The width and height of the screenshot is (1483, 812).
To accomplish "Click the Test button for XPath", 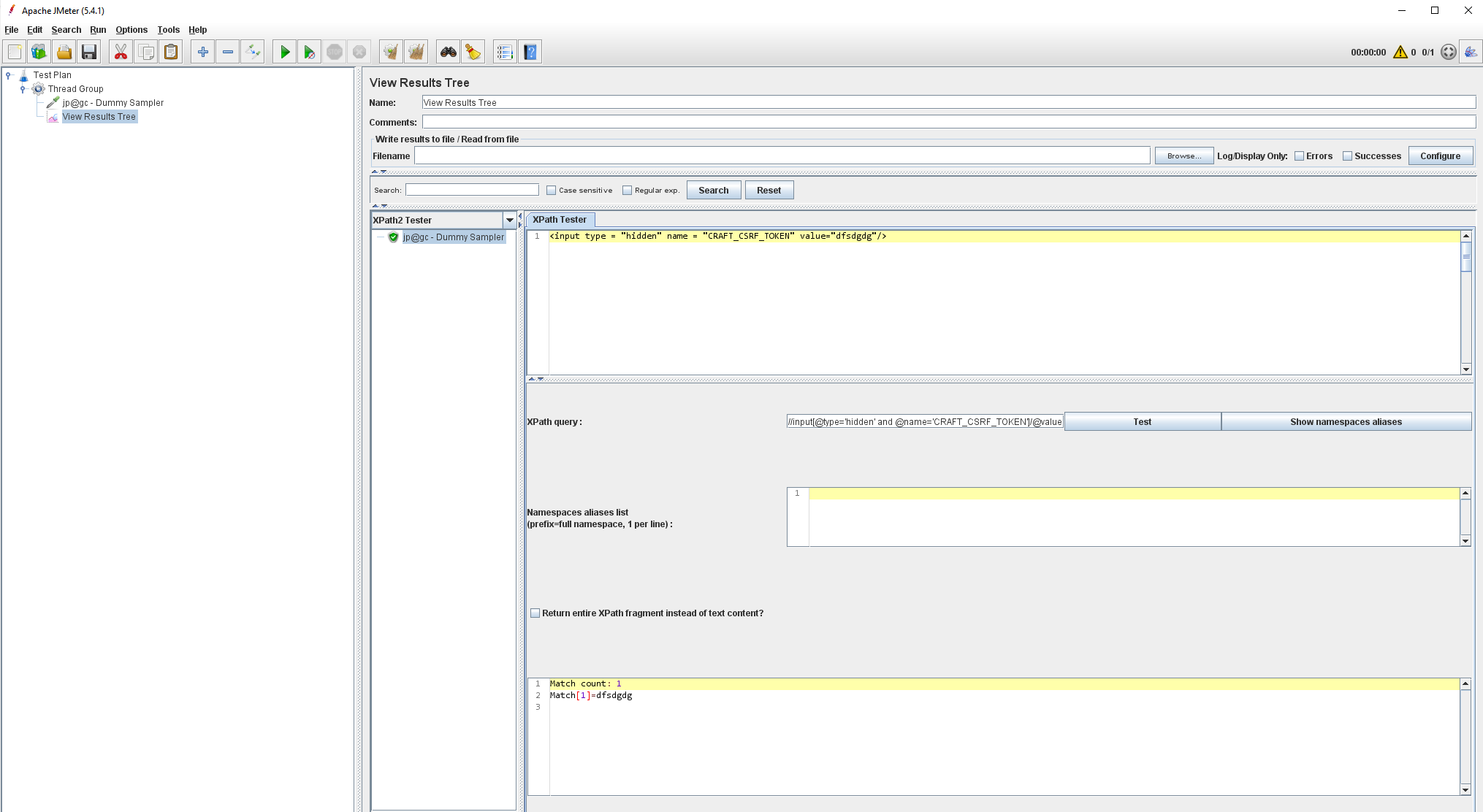I will point(1142,422).
